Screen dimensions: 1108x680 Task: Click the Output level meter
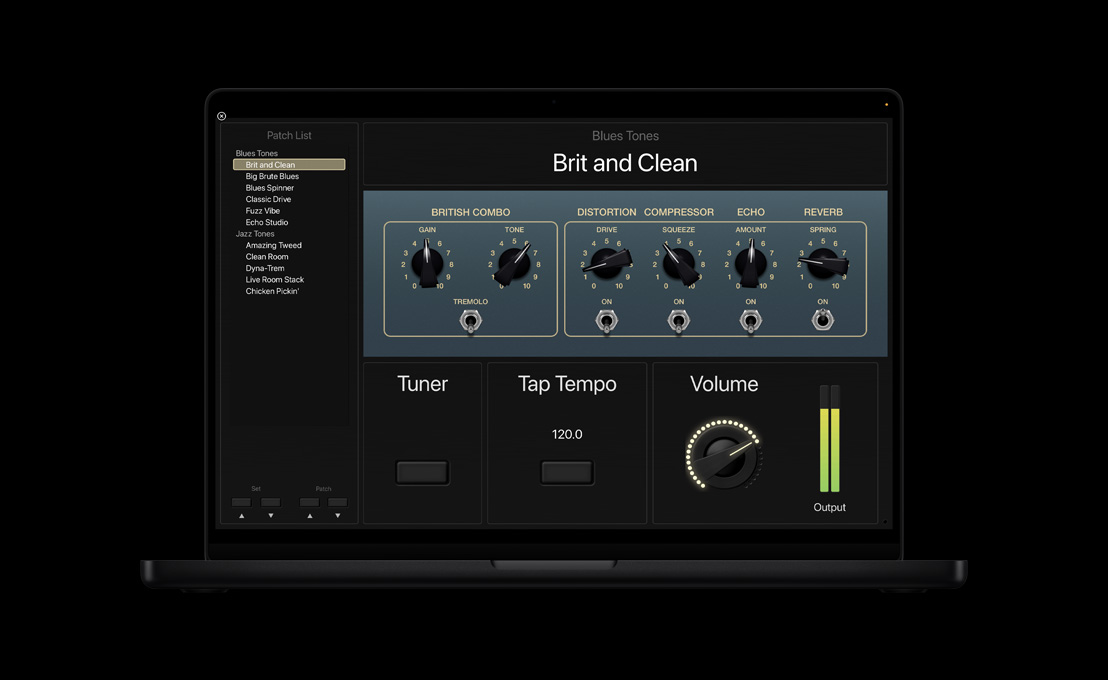point(830,440)
